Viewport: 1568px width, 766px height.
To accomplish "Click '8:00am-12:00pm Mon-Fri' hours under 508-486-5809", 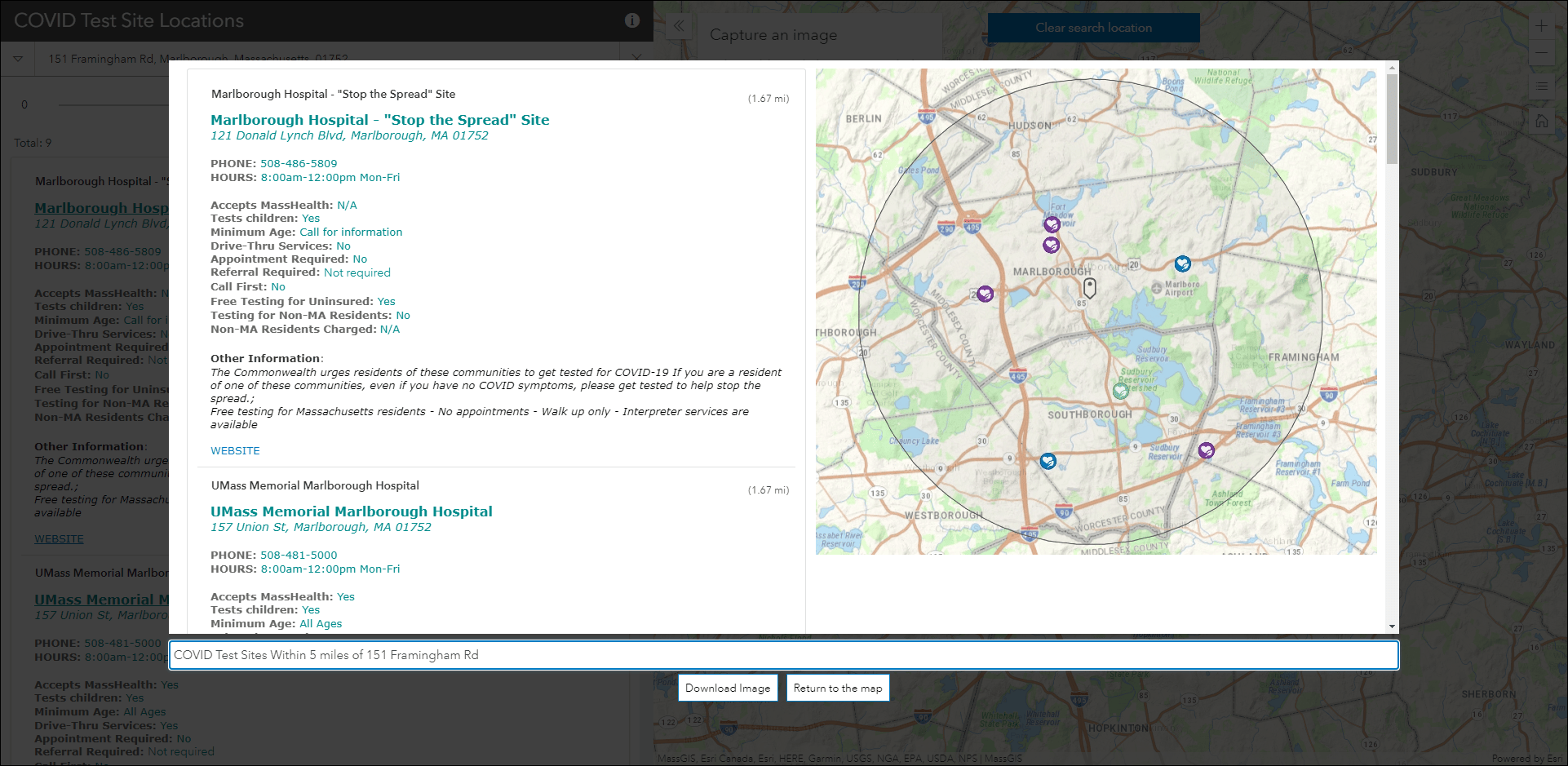I will tap(330, 177).
